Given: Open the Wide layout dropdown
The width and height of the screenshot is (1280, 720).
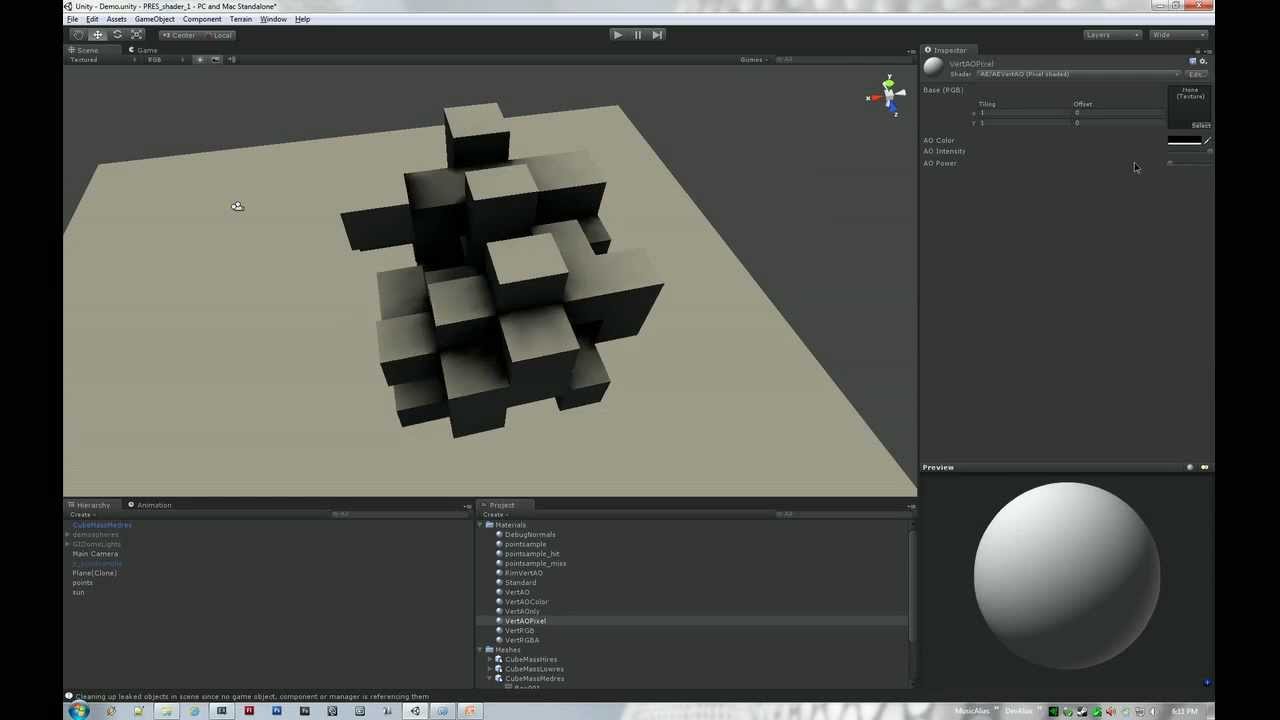Looking at the screenshot, I should pyautogui.click(x=1179, y=35).
